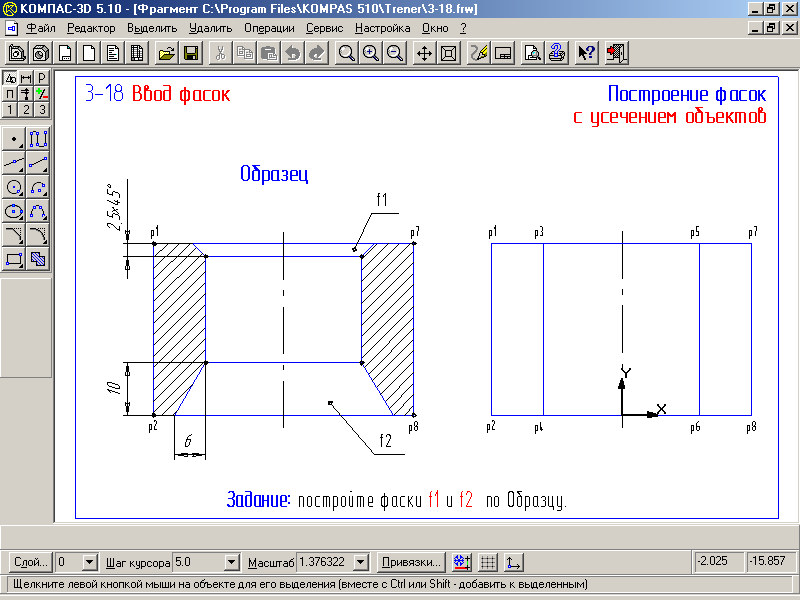Open the Редактор menu
The width and height of the screenshot is (800, 600).
tap(91, 29)
